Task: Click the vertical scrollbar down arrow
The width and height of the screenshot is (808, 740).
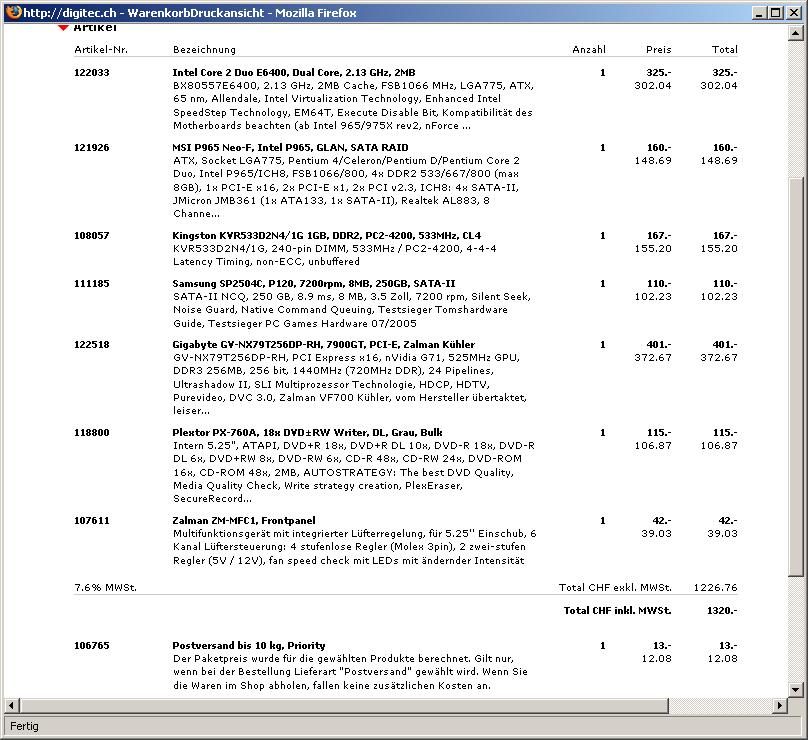Action: pyautogui.click(x=796, y=690)
